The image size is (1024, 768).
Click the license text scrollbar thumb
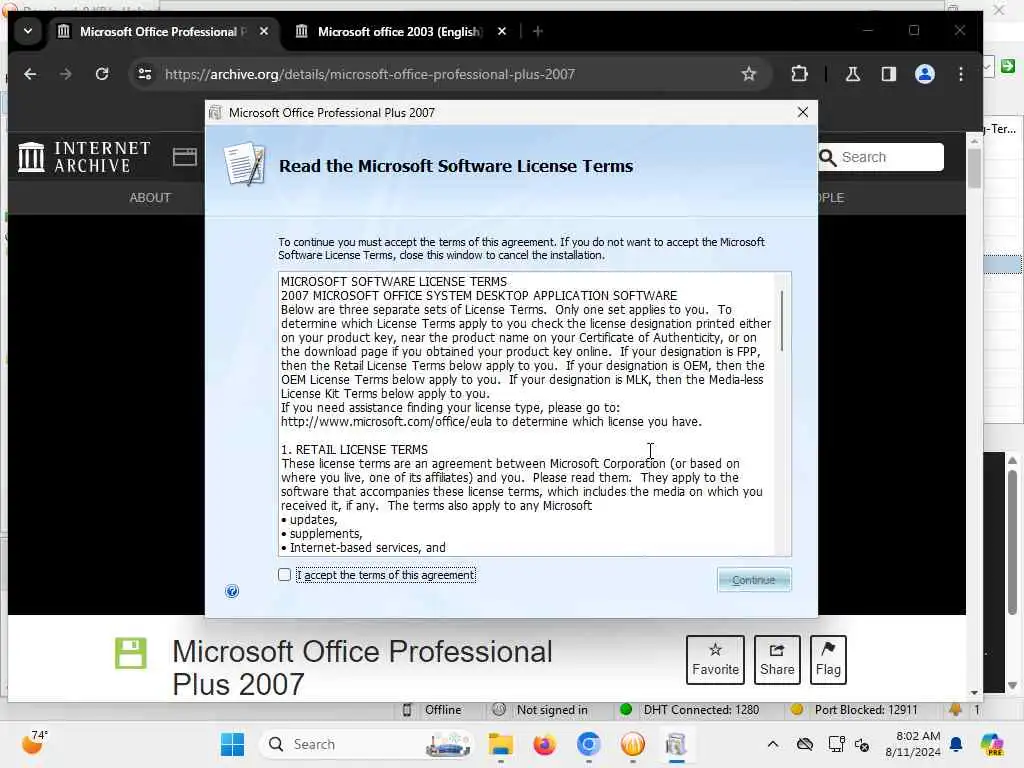(x=781, y=320)
